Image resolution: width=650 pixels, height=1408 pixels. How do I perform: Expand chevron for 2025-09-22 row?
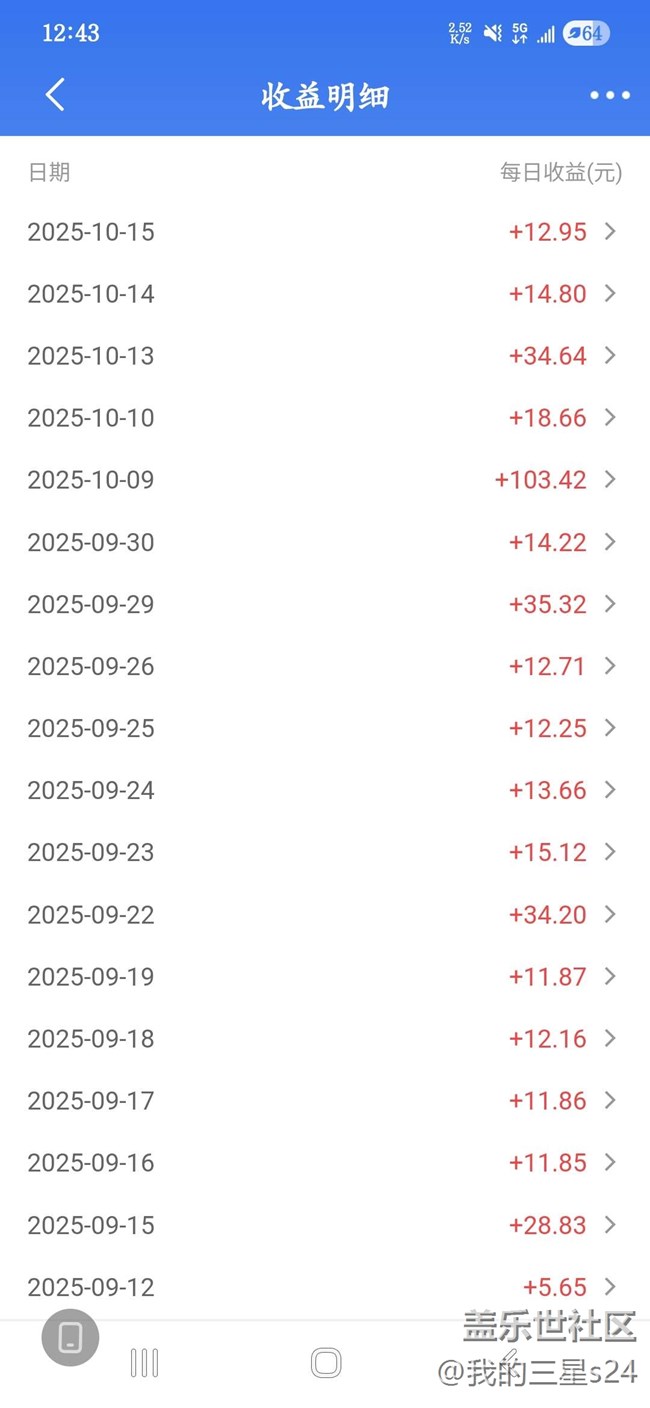611,914
